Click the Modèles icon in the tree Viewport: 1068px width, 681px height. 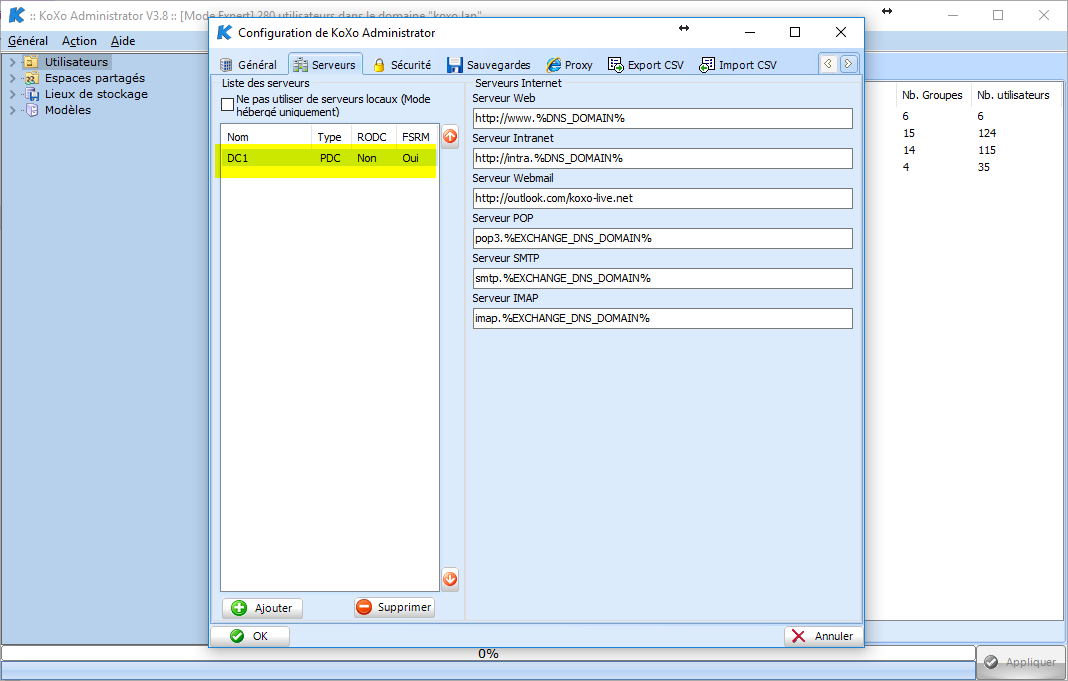pyautogui.click(x=31, y=110)
